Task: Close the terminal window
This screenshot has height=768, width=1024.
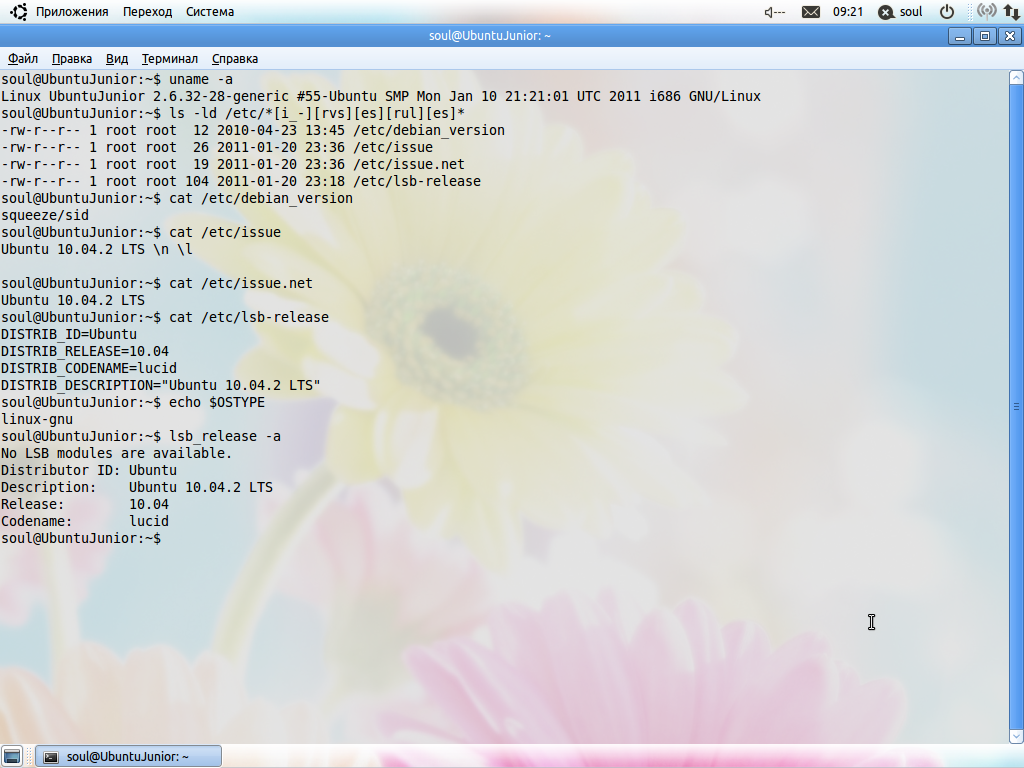Action: pos(1010,36)
